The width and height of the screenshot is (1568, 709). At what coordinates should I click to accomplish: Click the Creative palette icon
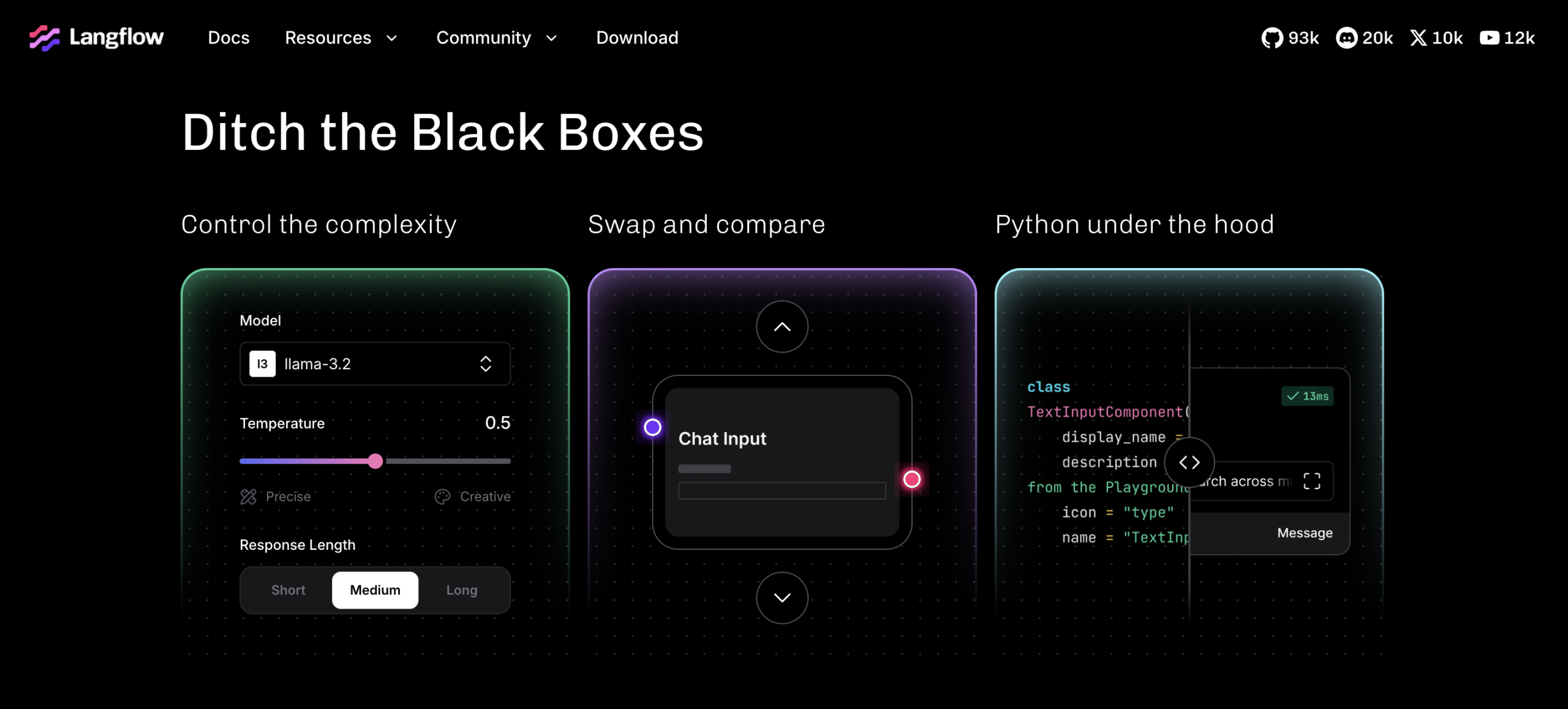pos(442,497)
